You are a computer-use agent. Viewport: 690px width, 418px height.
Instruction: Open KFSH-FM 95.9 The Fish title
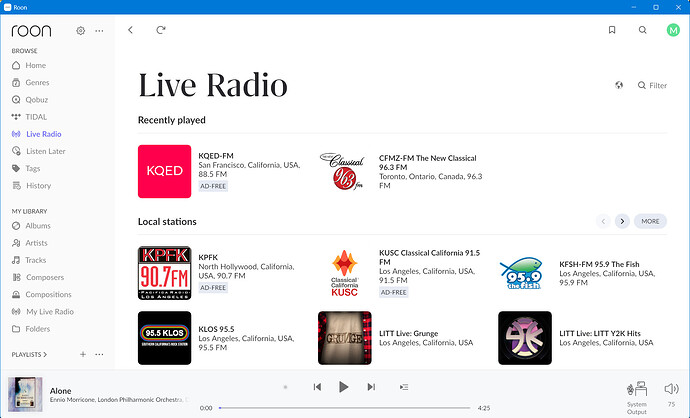click(599, 264)
